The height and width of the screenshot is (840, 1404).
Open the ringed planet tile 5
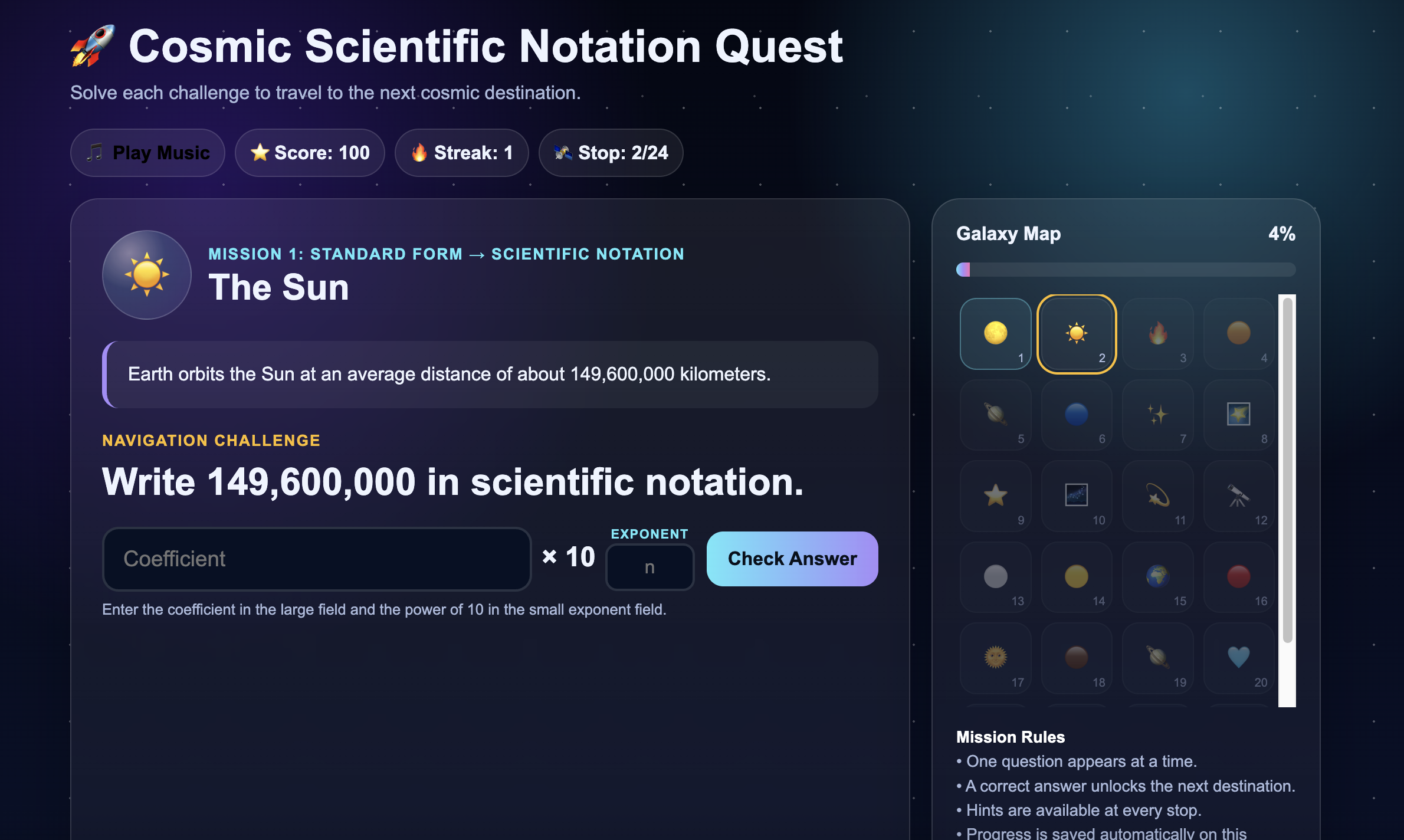pyautogui.click(x=995, y=415)
